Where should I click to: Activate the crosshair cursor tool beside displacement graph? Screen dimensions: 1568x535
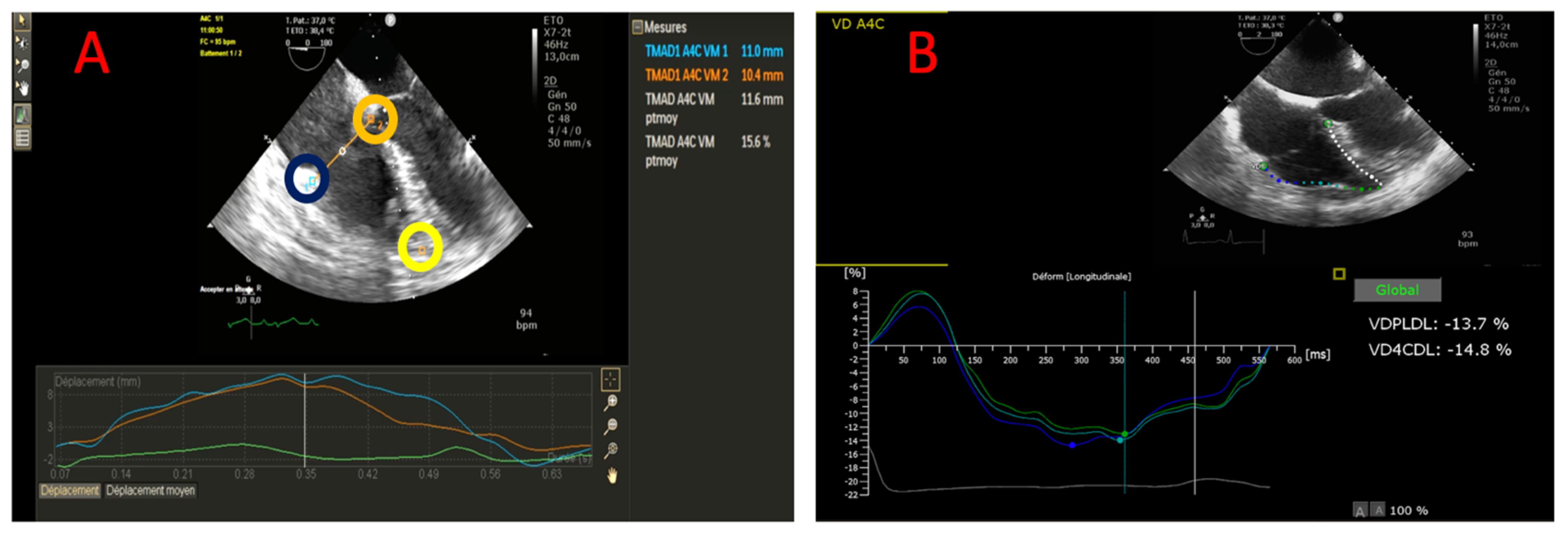coord(610,379)
